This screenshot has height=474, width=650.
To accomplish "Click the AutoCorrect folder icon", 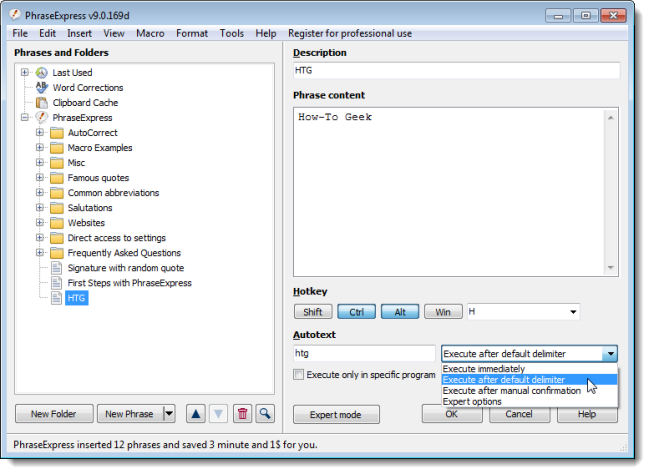I will tap(57, 133).
